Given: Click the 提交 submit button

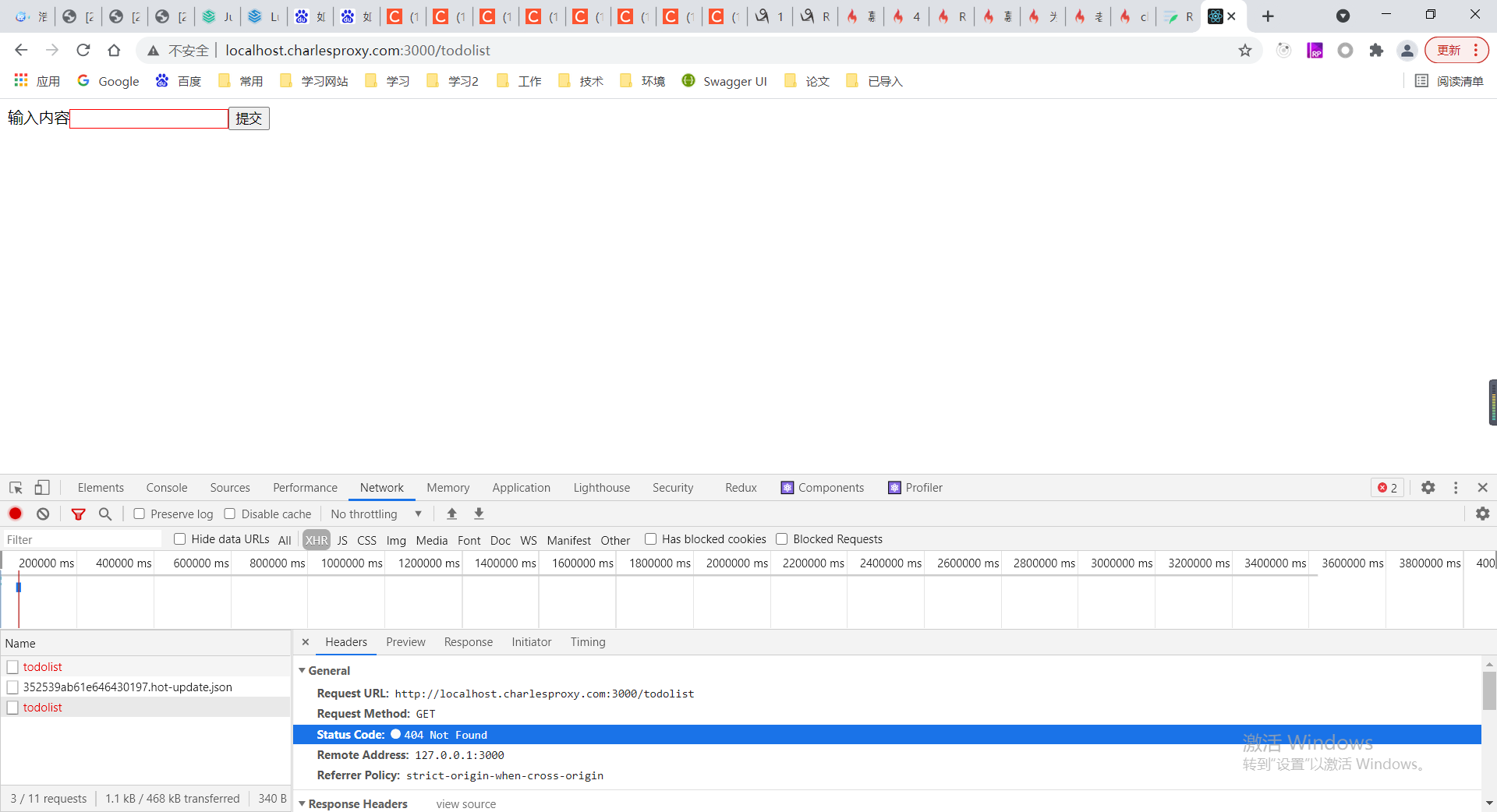Looking at the screenshot, I should click(249, 118).
